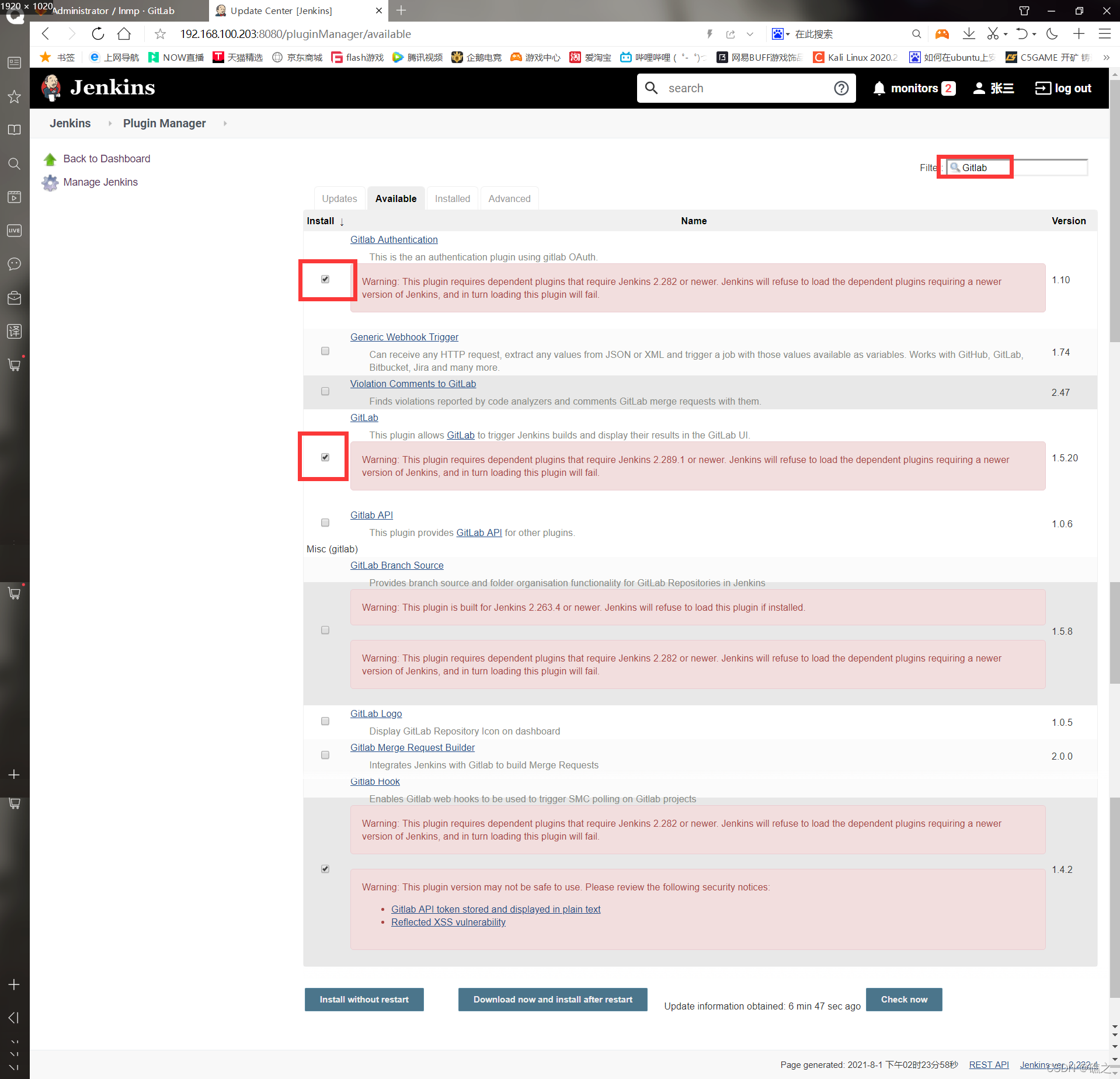
Task: Click the Manage Jenkins gear icon
Action: (50, 183)
